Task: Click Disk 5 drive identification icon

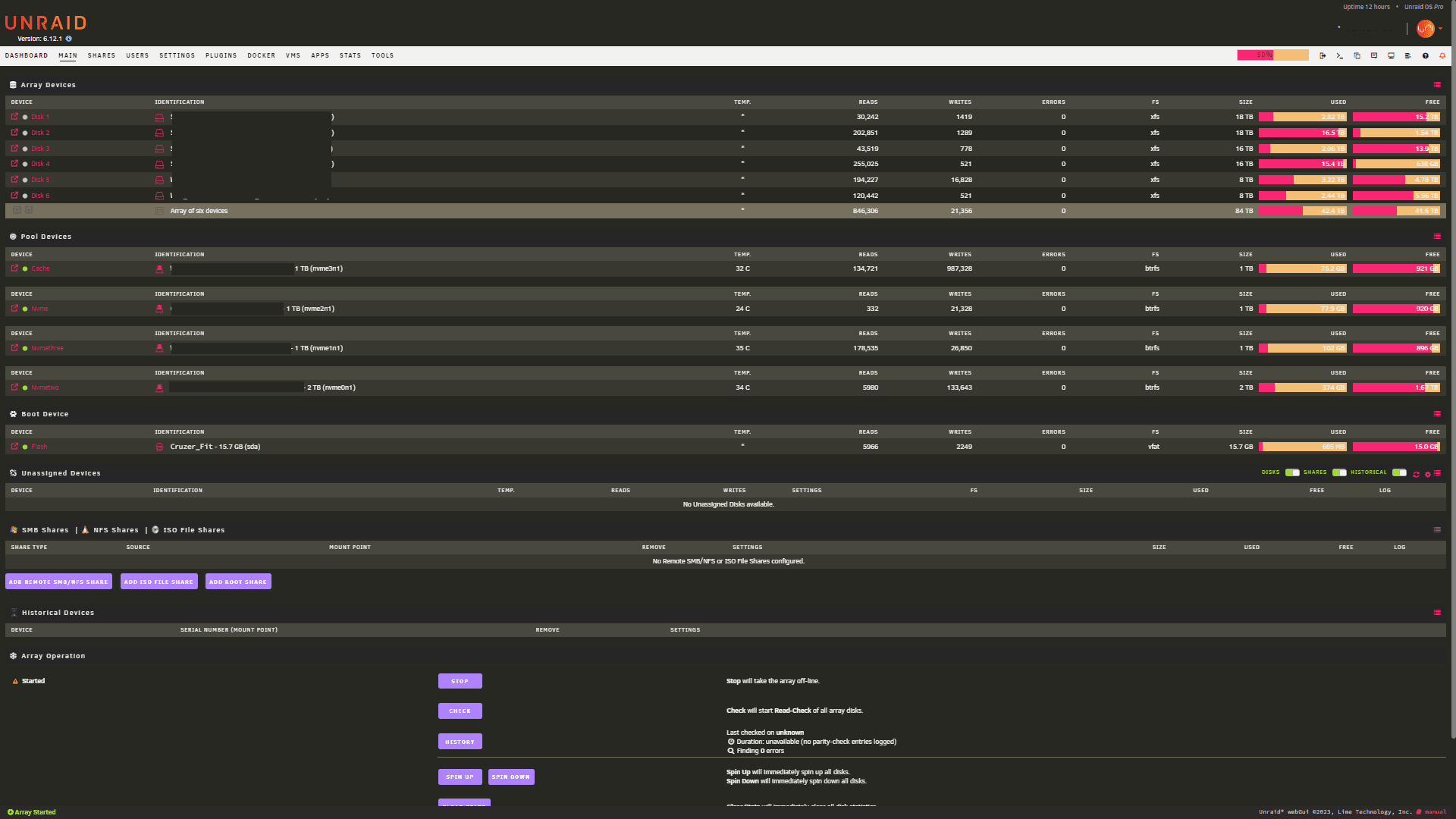Action: point(159,180)
